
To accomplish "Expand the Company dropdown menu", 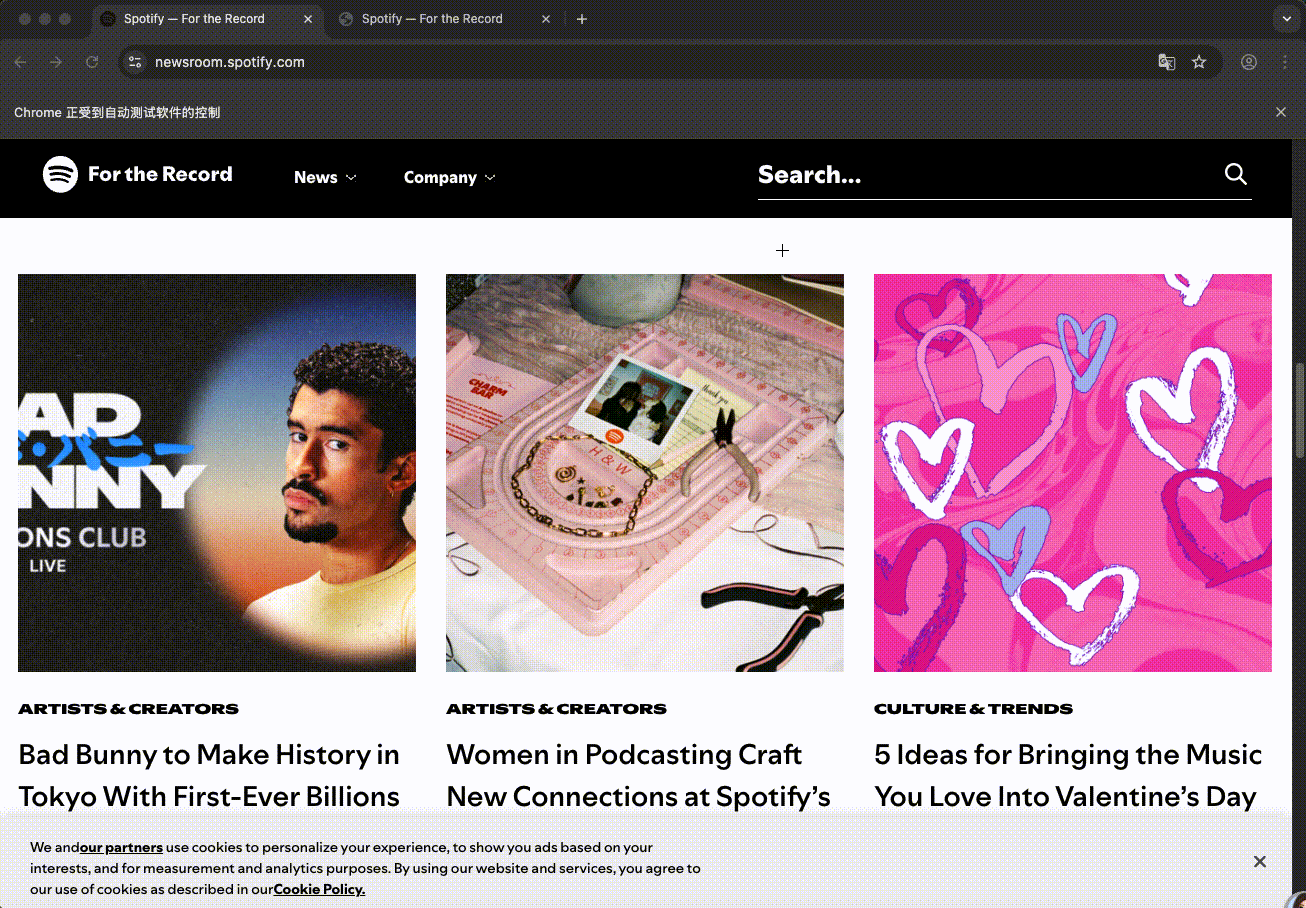I will pos(449,177).
